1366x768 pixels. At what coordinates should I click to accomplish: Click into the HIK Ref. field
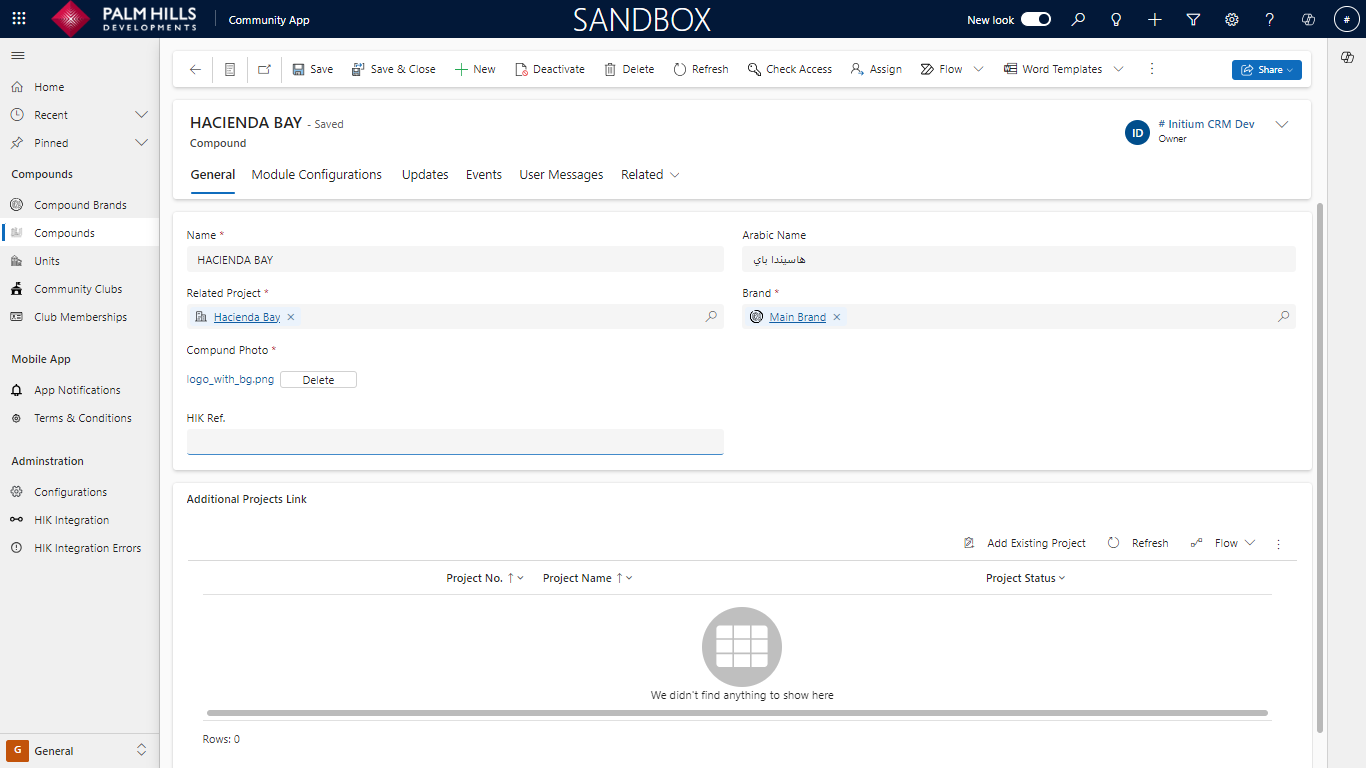click(x=455, y=442)
